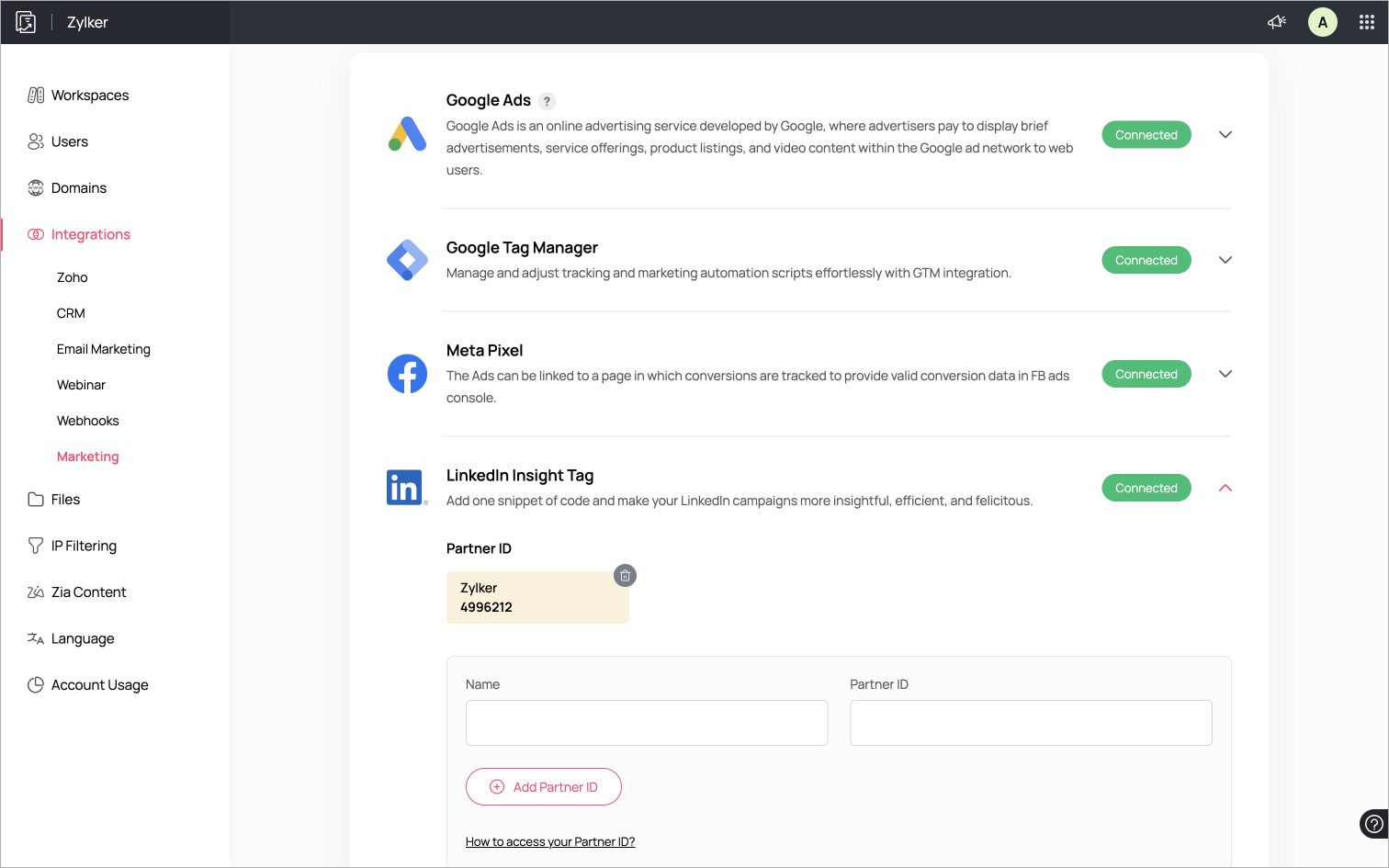
Task: Delete the Zylker partner ID
Action: [625, 576]
